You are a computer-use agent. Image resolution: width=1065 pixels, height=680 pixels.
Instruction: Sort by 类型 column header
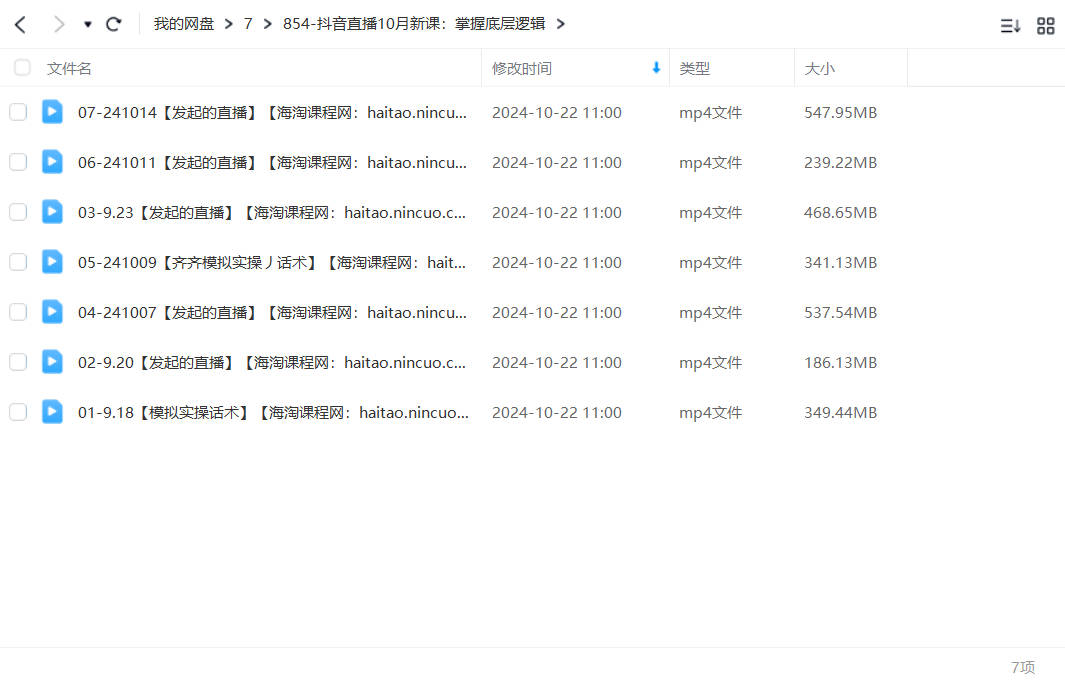point(694,69)
